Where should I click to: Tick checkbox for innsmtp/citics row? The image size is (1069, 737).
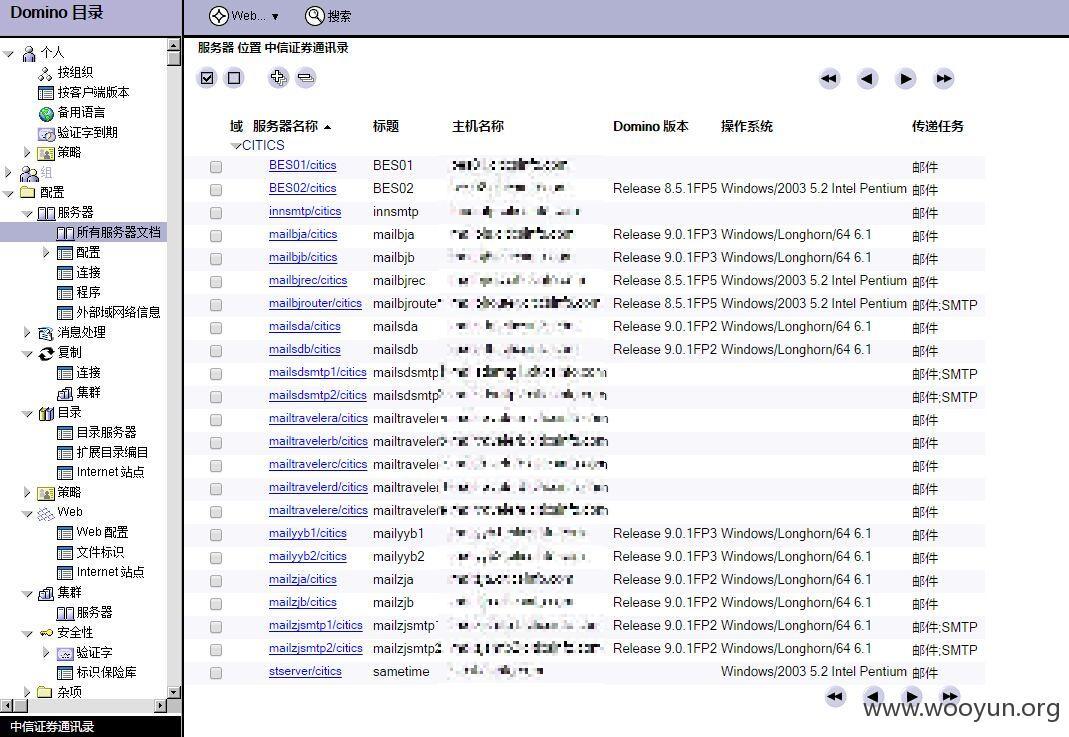coord(216,213)
